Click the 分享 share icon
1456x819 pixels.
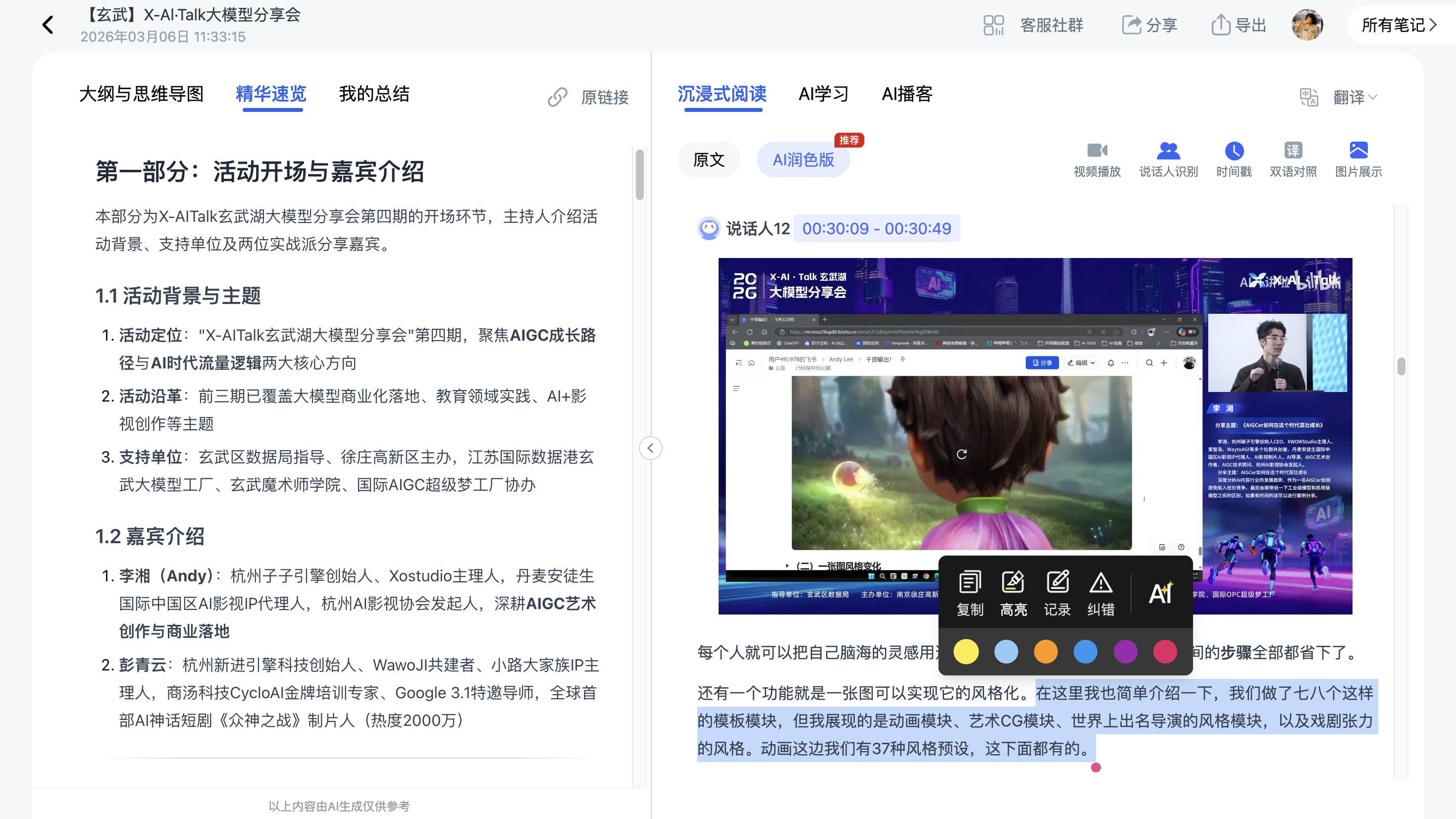pyautogui.click(x=1132, y=25)
